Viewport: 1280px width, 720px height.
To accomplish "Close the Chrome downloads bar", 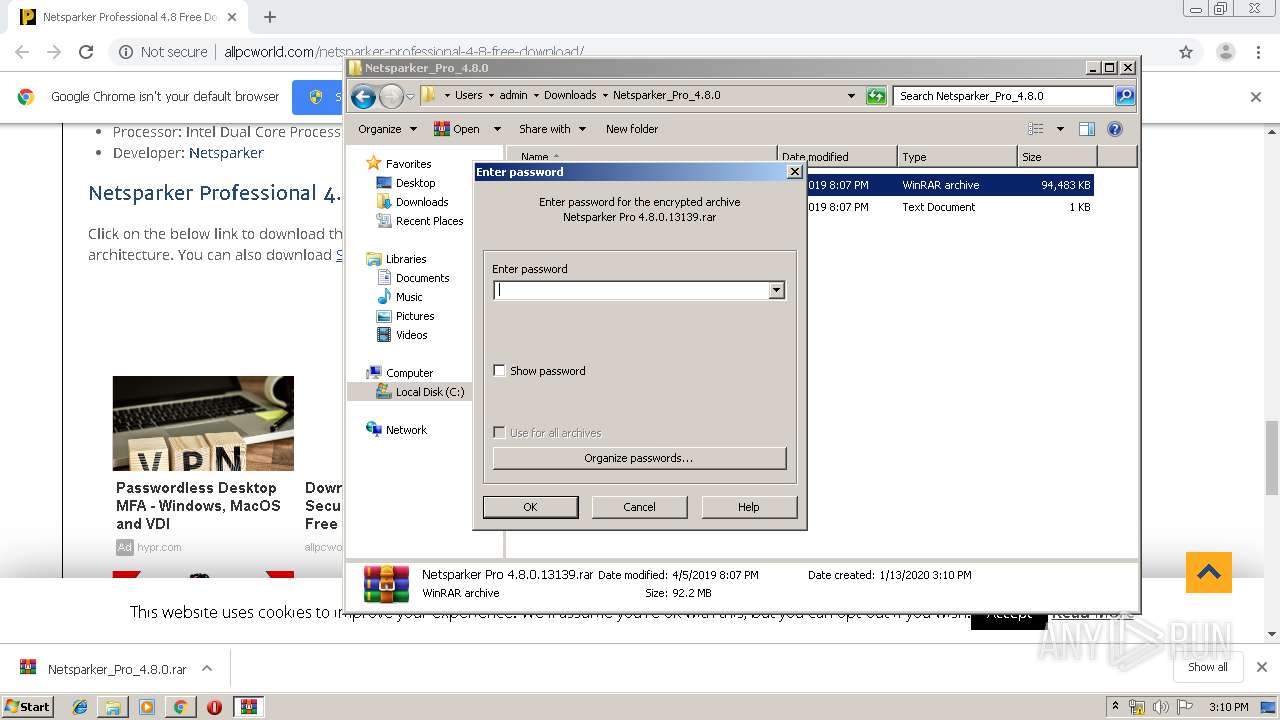I will pos(1262,667).
